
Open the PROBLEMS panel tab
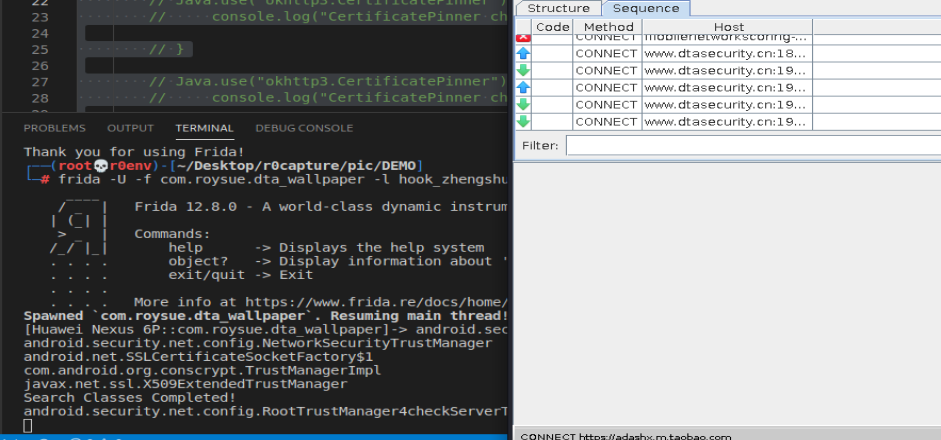(55, 128)
